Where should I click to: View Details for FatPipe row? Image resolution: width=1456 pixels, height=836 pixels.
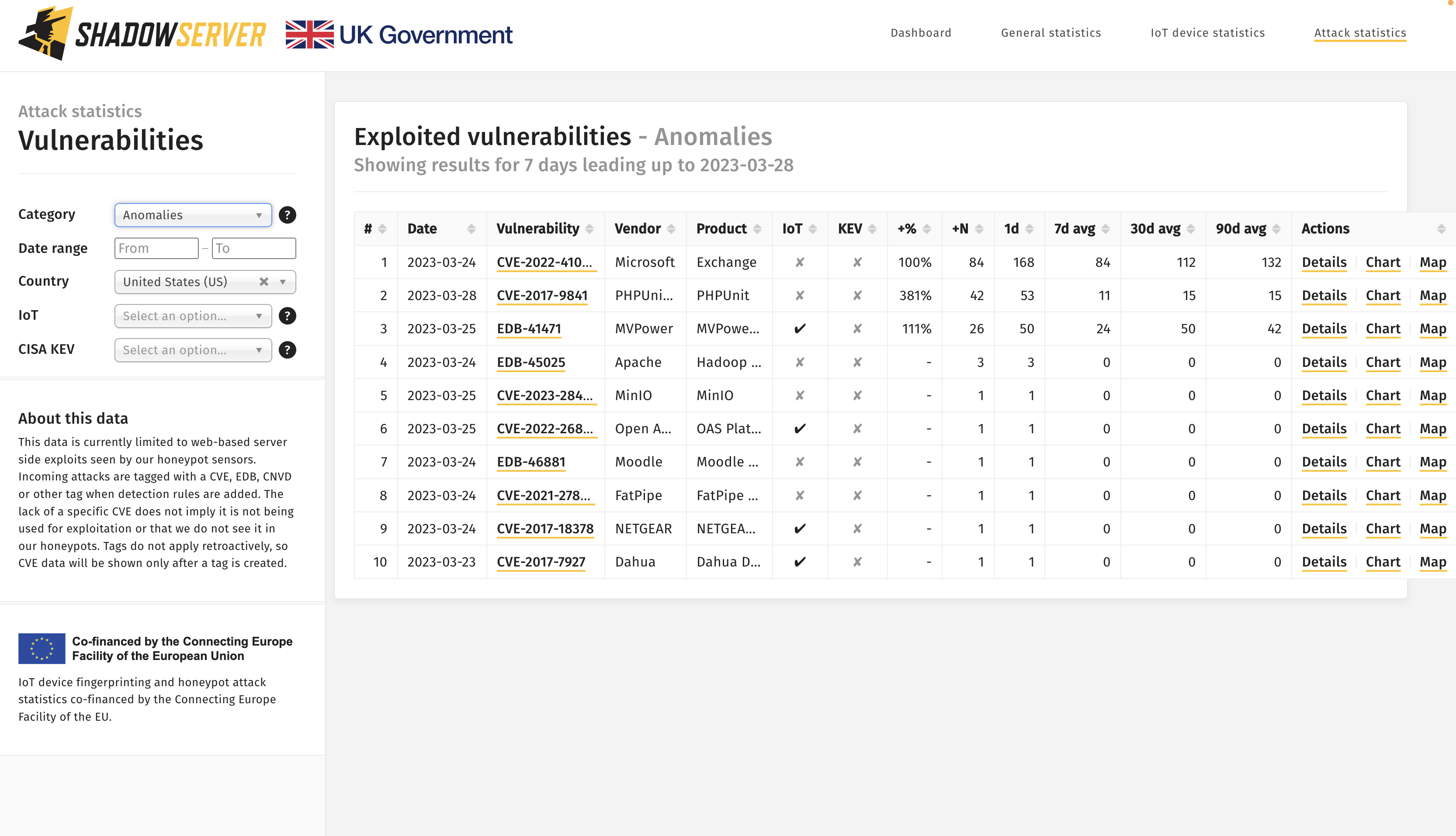pos(1324,495)
